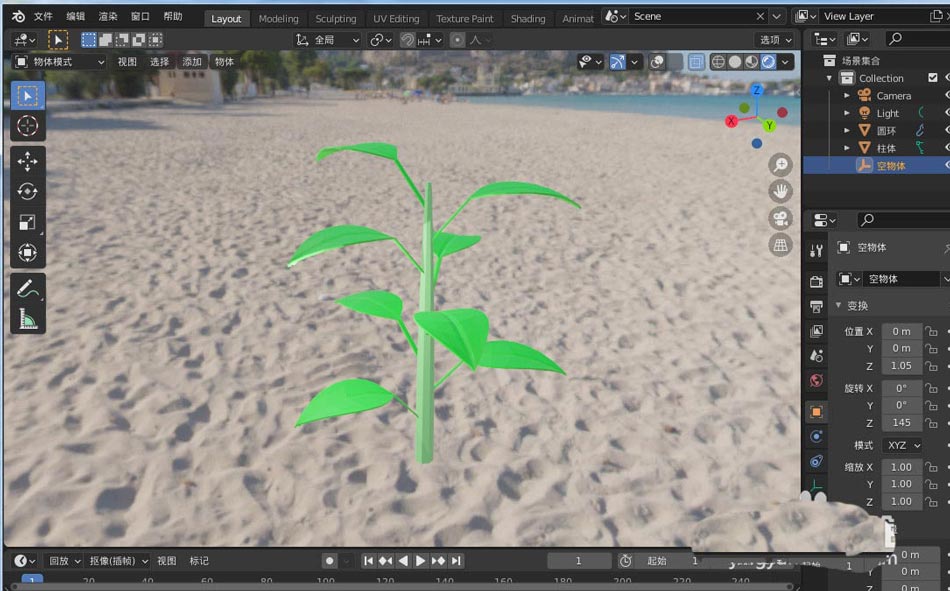Open the 全局 transform orientation dropdown
Image resolution: width=950 pixels, height=591 pixels.
pos(328,40)
